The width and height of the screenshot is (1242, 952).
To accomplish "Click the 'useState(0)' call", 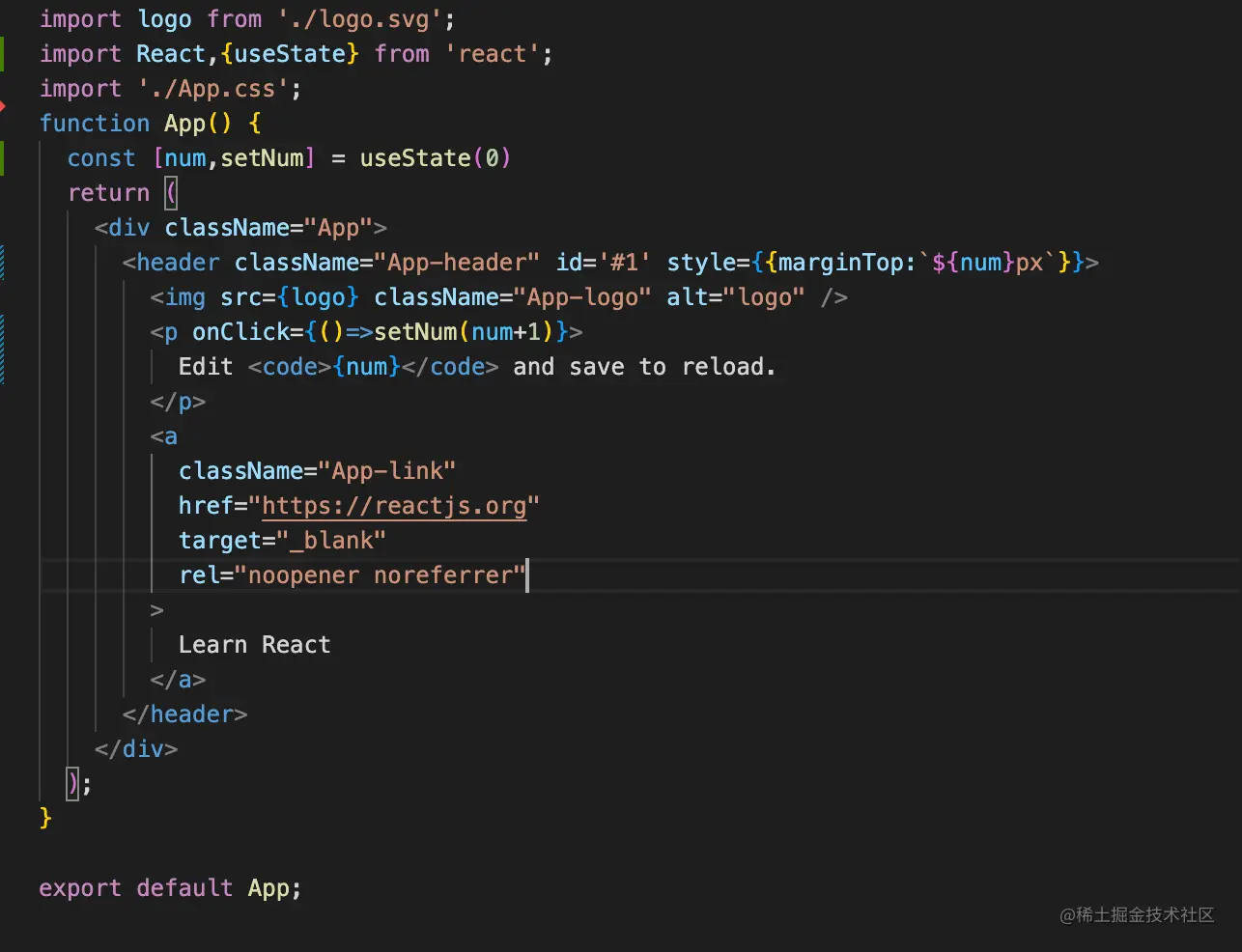I will (436, 158).
